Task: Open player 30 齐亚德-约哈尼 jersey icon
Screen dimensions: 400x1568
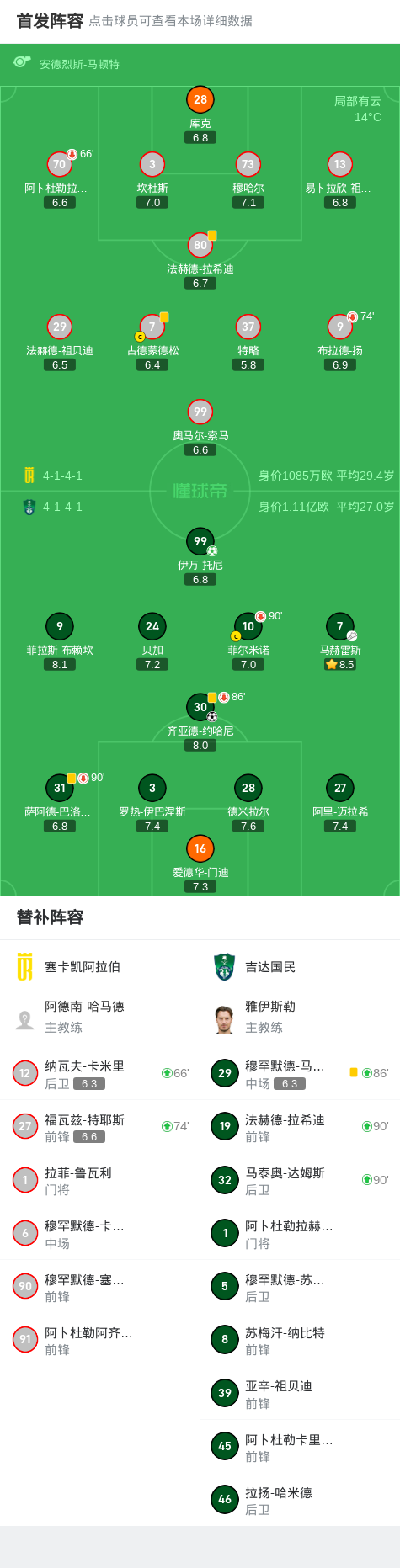Action: click(x=200, y=707)
